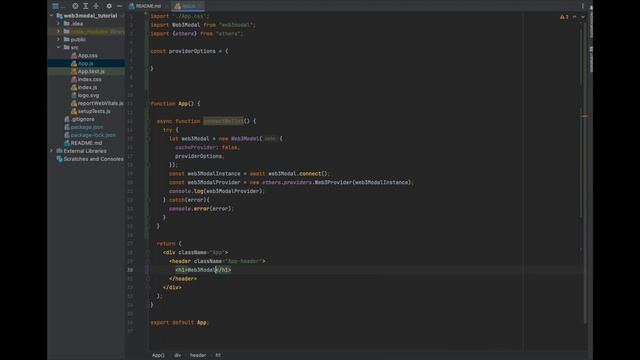640x360 pixels.
Task: Click 'export default App' line
Action: click(x=180, y=322)
